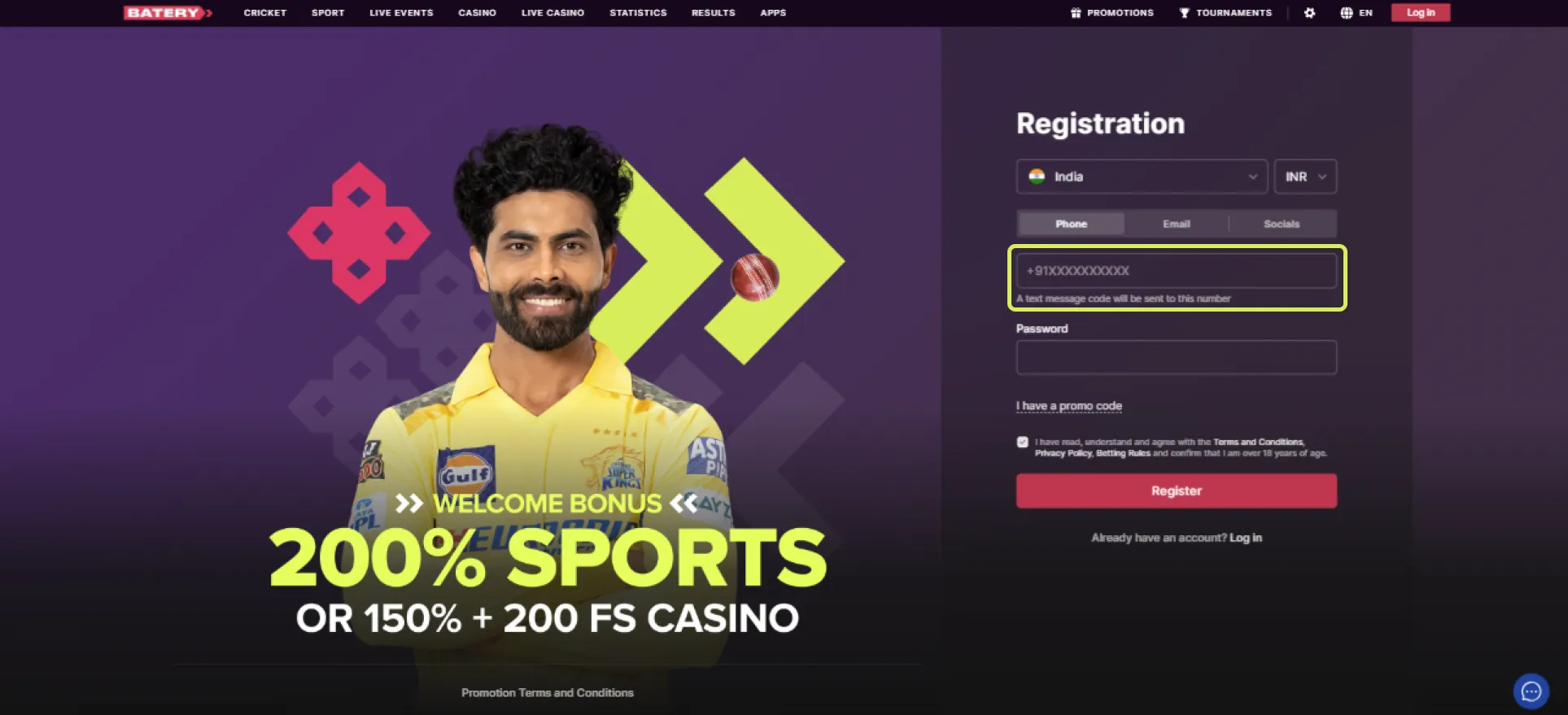
Task: Open the INR currency dropdown
Action: coord(1305,177)
